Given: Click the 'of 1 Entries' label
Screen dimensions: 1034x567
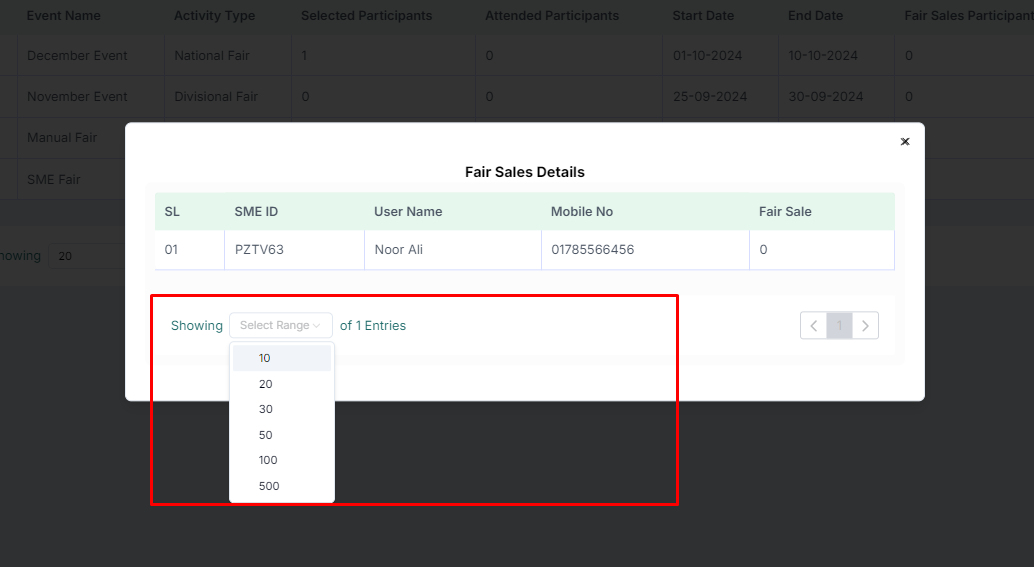Looking at the screenshot, I should (x=373, y=326).
